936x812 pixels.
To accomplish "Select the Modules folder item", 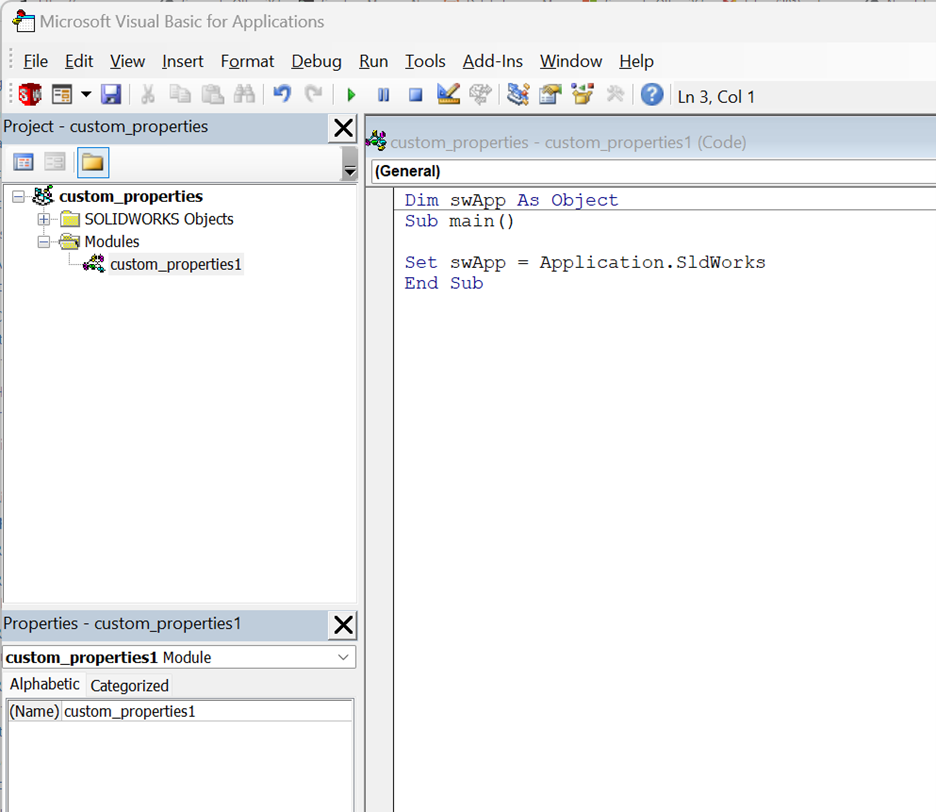I will point(112,242).
